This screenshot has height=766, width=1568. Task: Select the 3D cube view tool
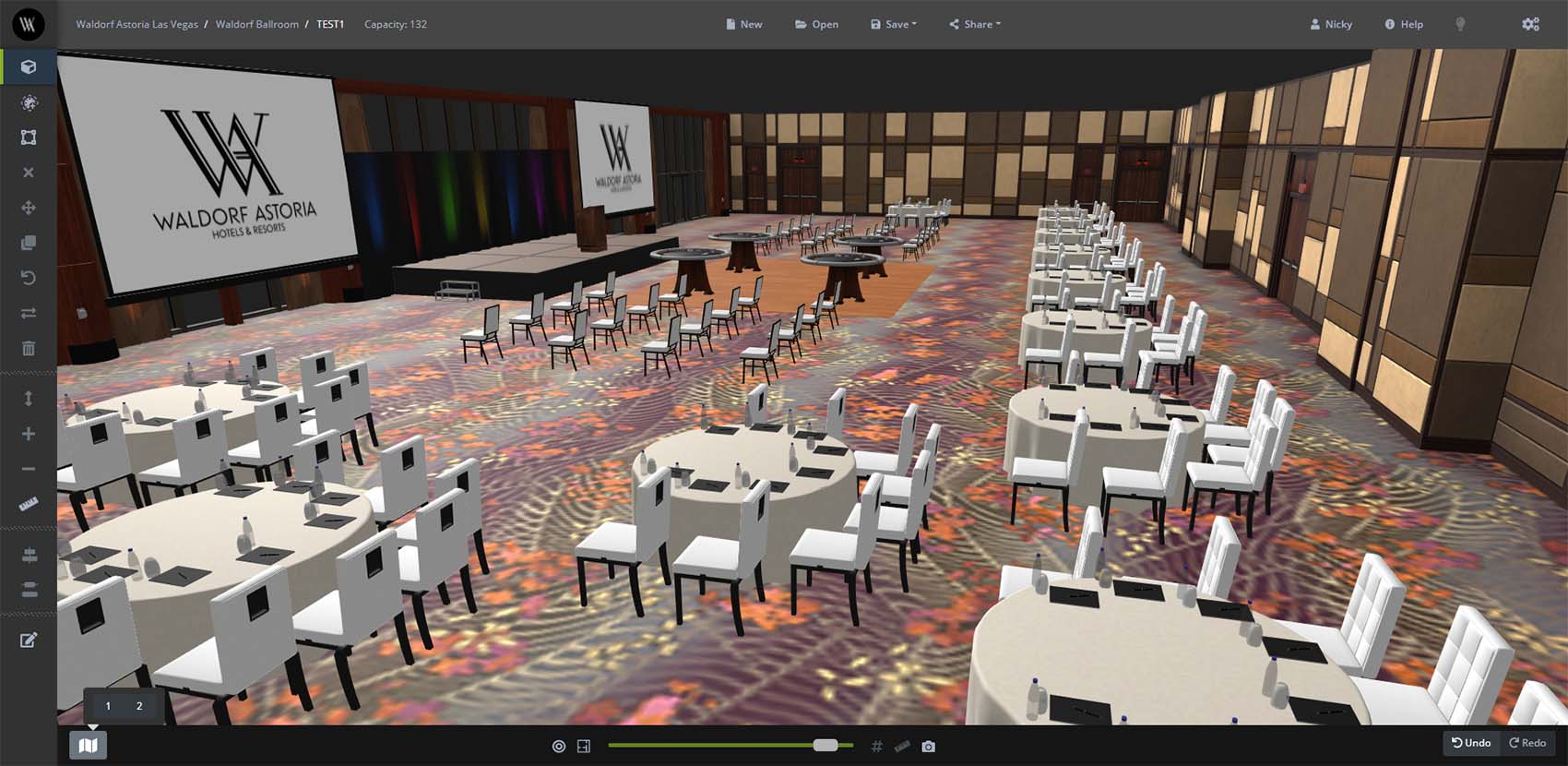(29, 66)
